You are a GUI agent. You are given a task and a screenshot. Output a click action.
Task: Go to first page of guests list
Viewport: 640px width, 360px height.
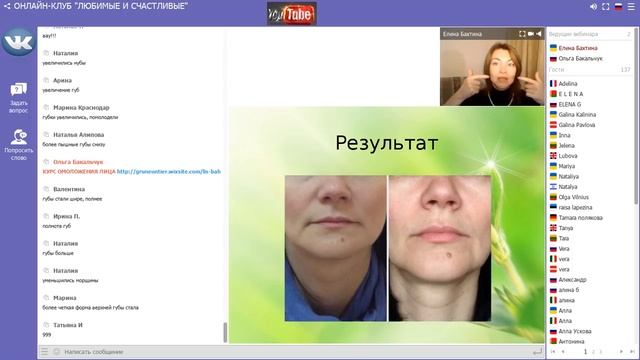pyautogui.click(x=553, y=351)
